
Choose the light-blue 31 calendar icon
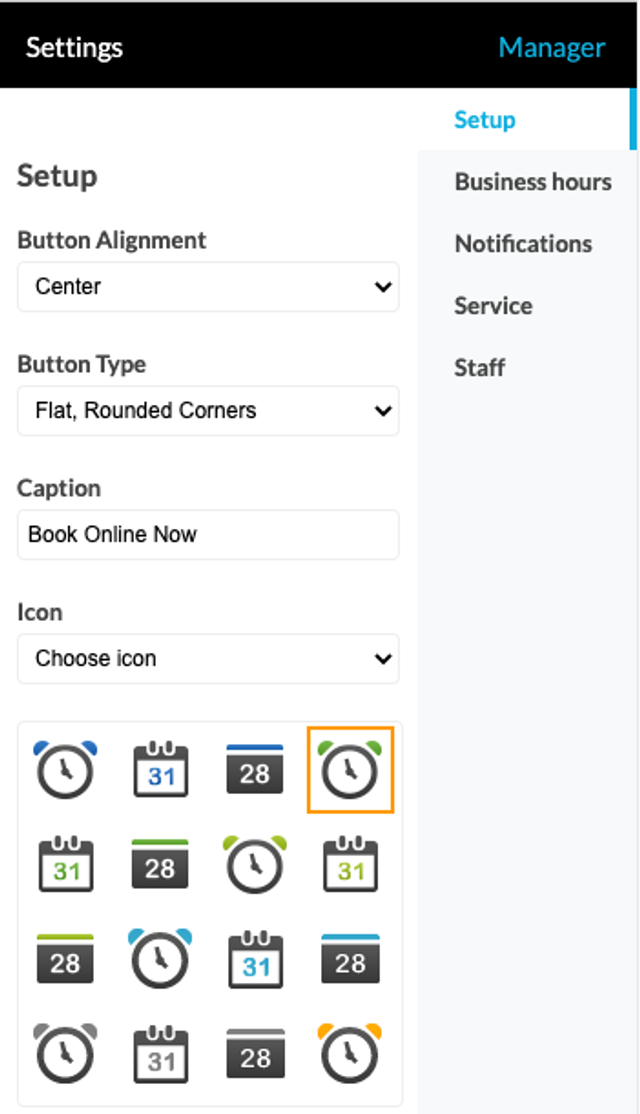256,960
